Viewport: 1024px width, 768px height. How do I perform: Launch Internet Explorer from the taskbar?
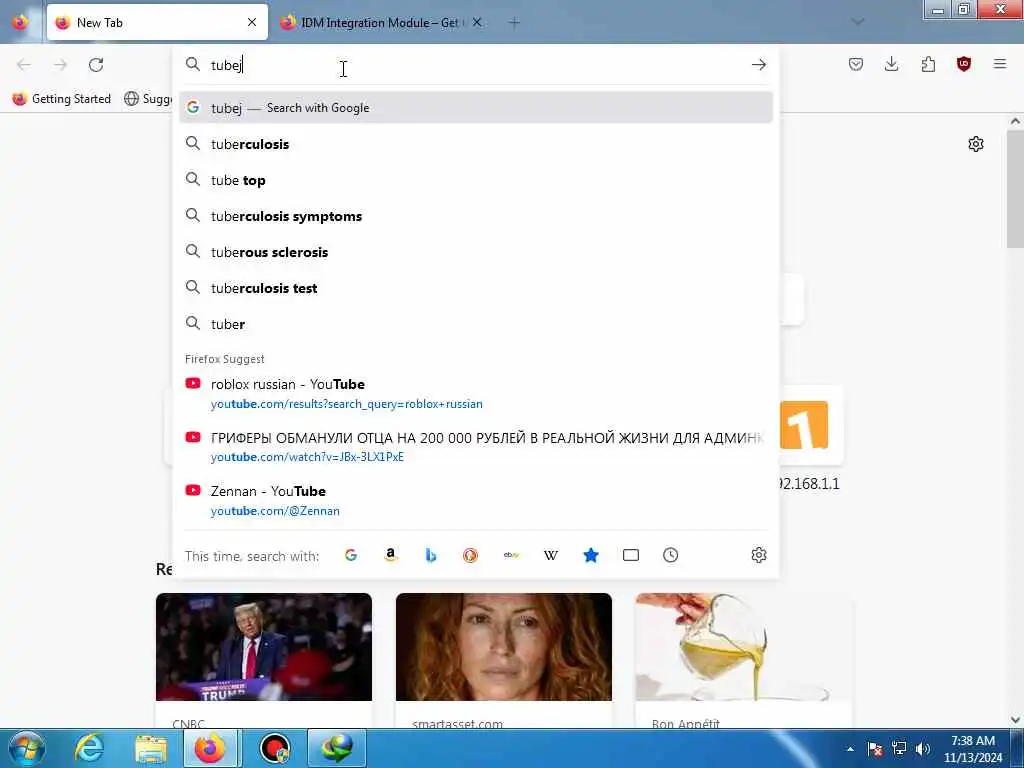click(x=89, y=748)
